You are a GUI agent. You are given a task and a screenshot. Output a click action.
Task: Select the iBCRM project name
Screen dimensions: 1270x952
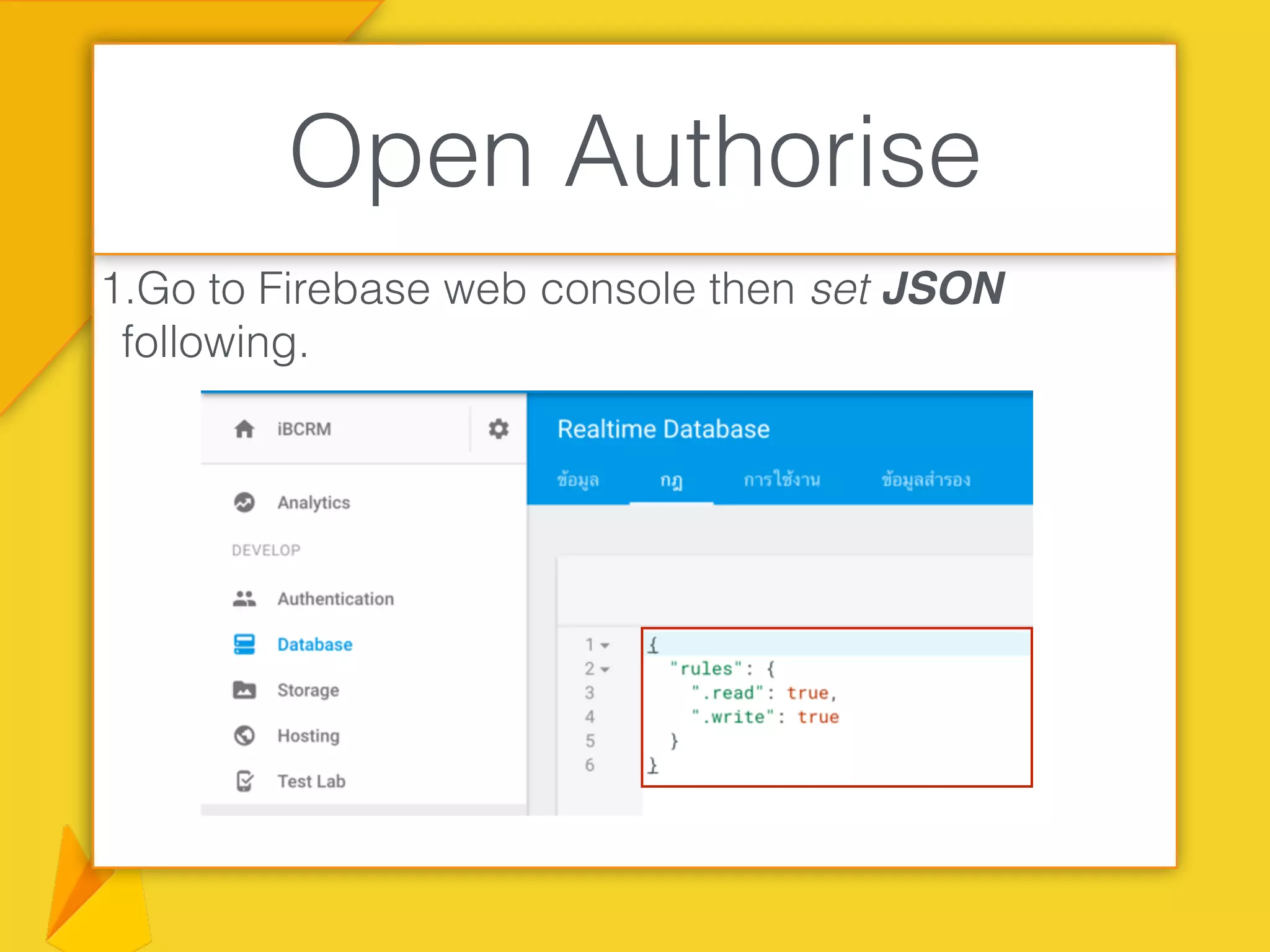pos(304,429)
